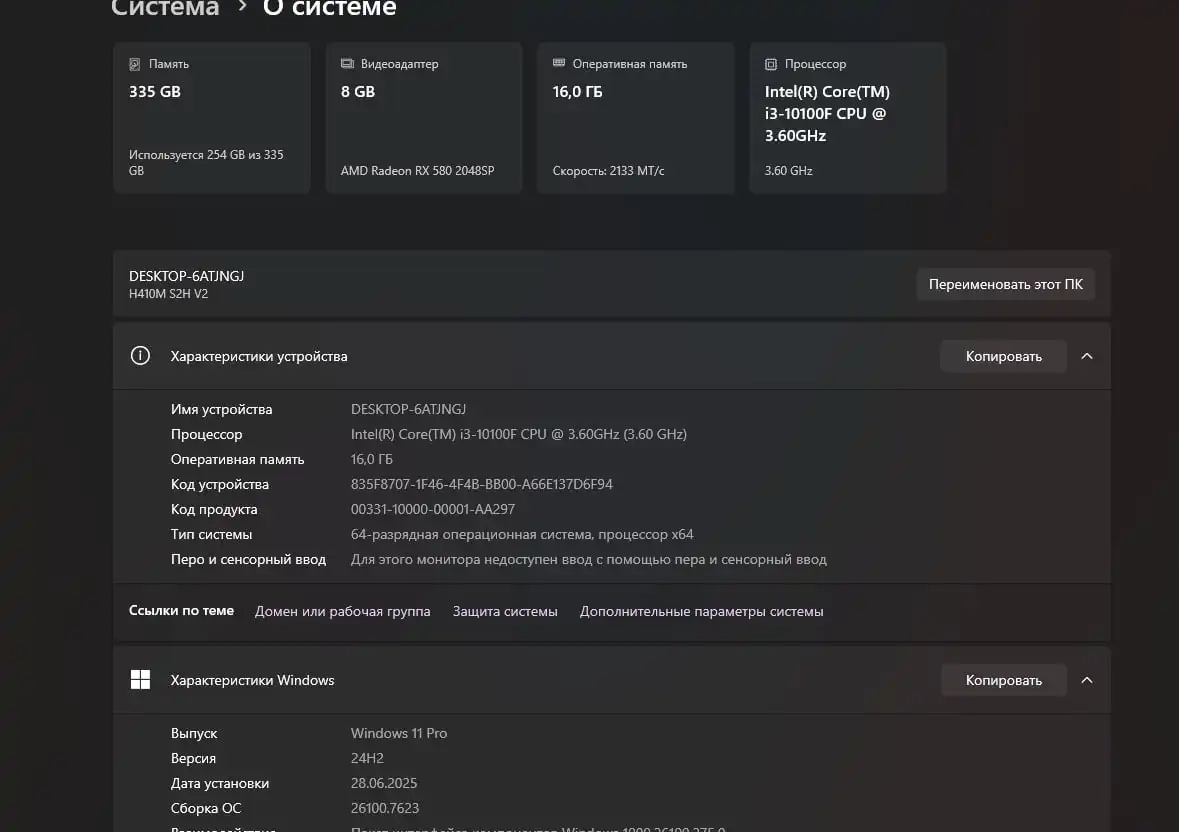Viewport: 1179px width, 832px height.
Task: Collapse the Характеристики устройства section chevron
Action: (1087, 356)
